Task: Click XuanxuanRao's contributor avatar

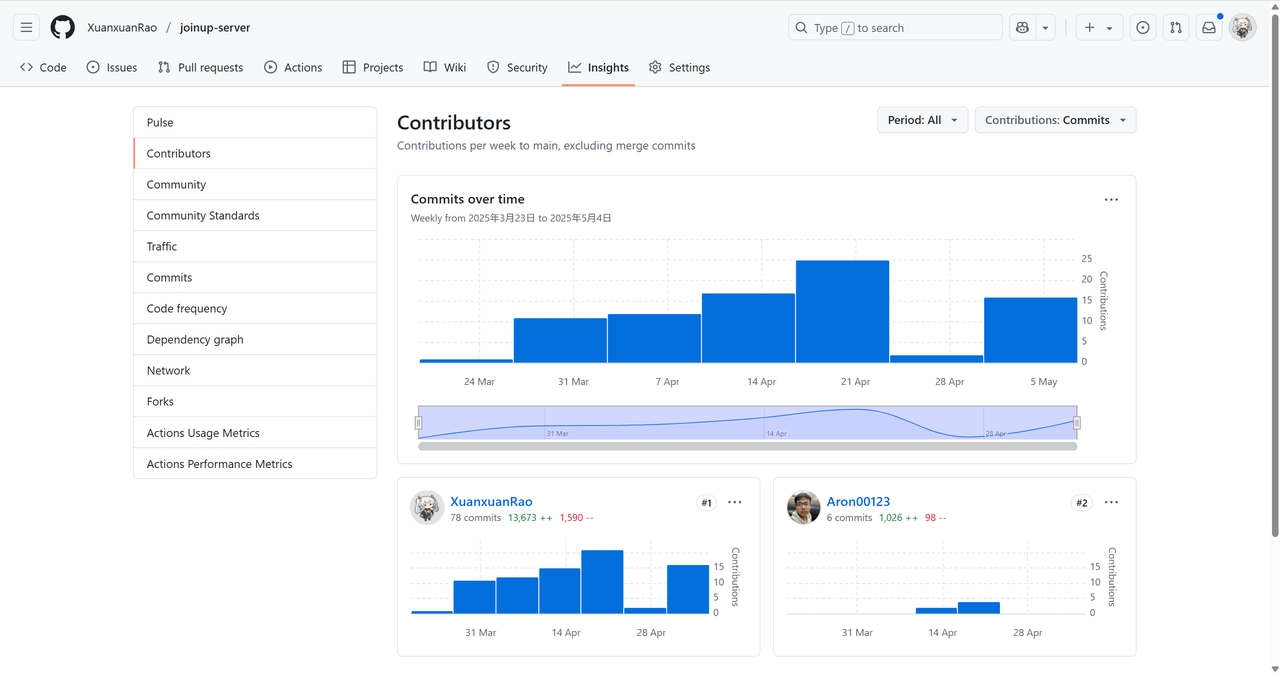Action: click(427, 508)
